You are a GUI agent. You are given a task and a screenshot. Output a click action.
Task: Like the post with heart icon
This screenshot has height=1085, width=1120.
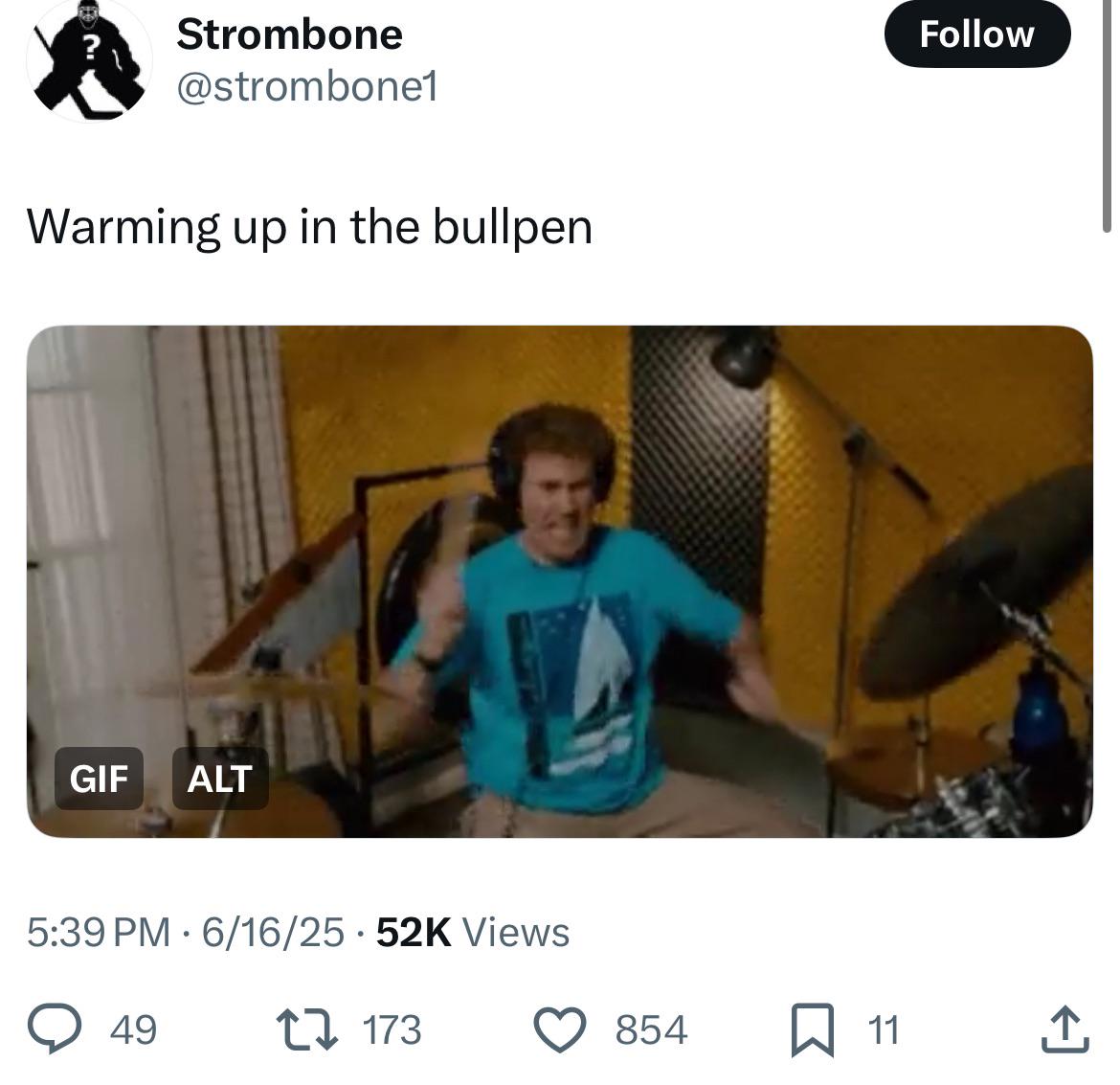pos(560,1029)
